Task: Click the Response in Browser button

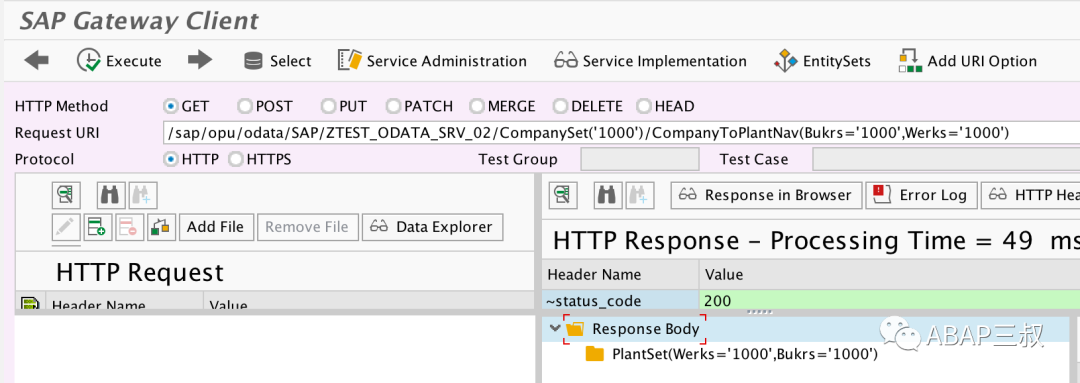Action: (x=766, y=195)
